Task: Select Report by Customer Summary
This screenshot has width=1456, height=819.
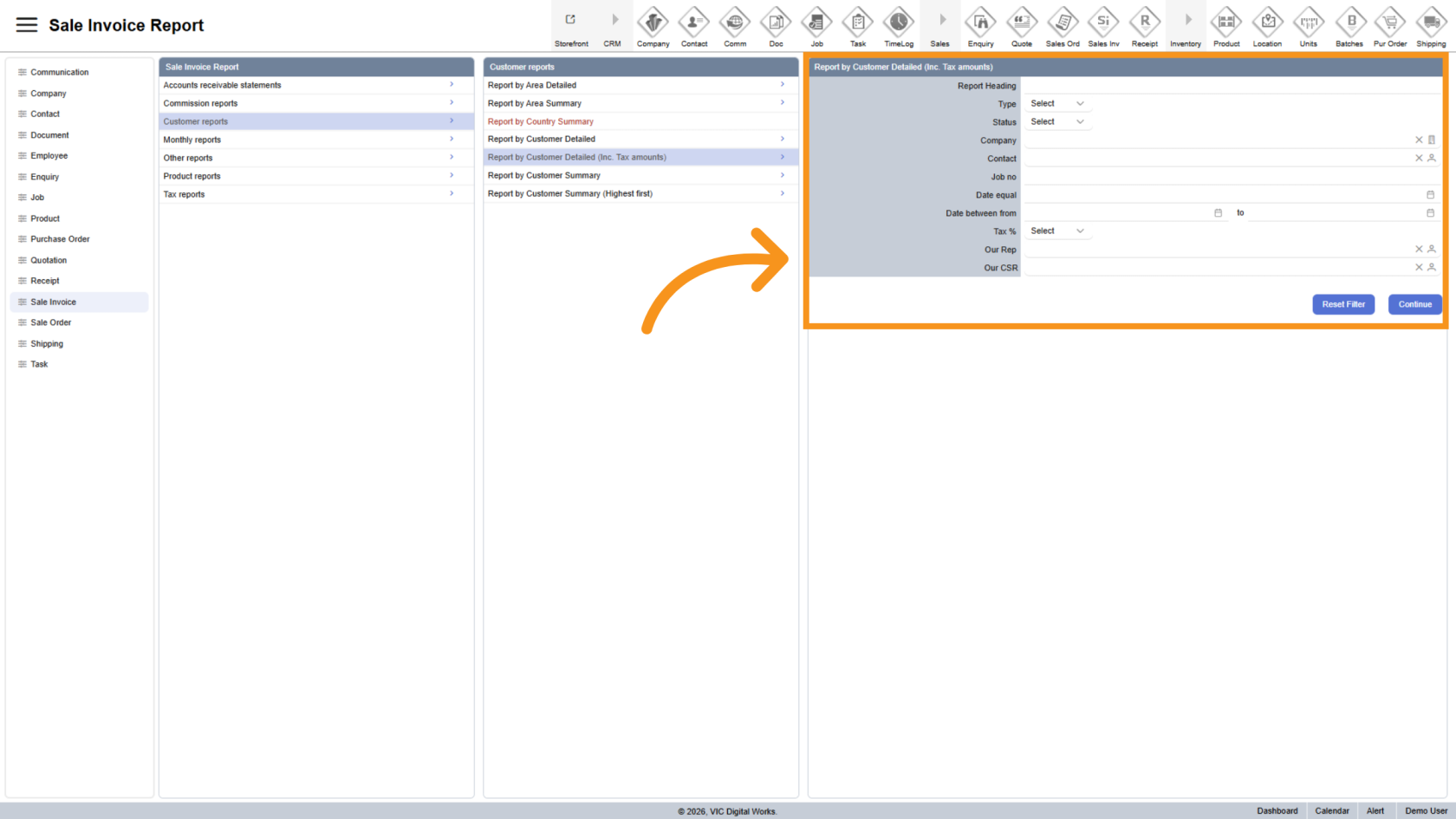Action: click(x=544, y=175)
